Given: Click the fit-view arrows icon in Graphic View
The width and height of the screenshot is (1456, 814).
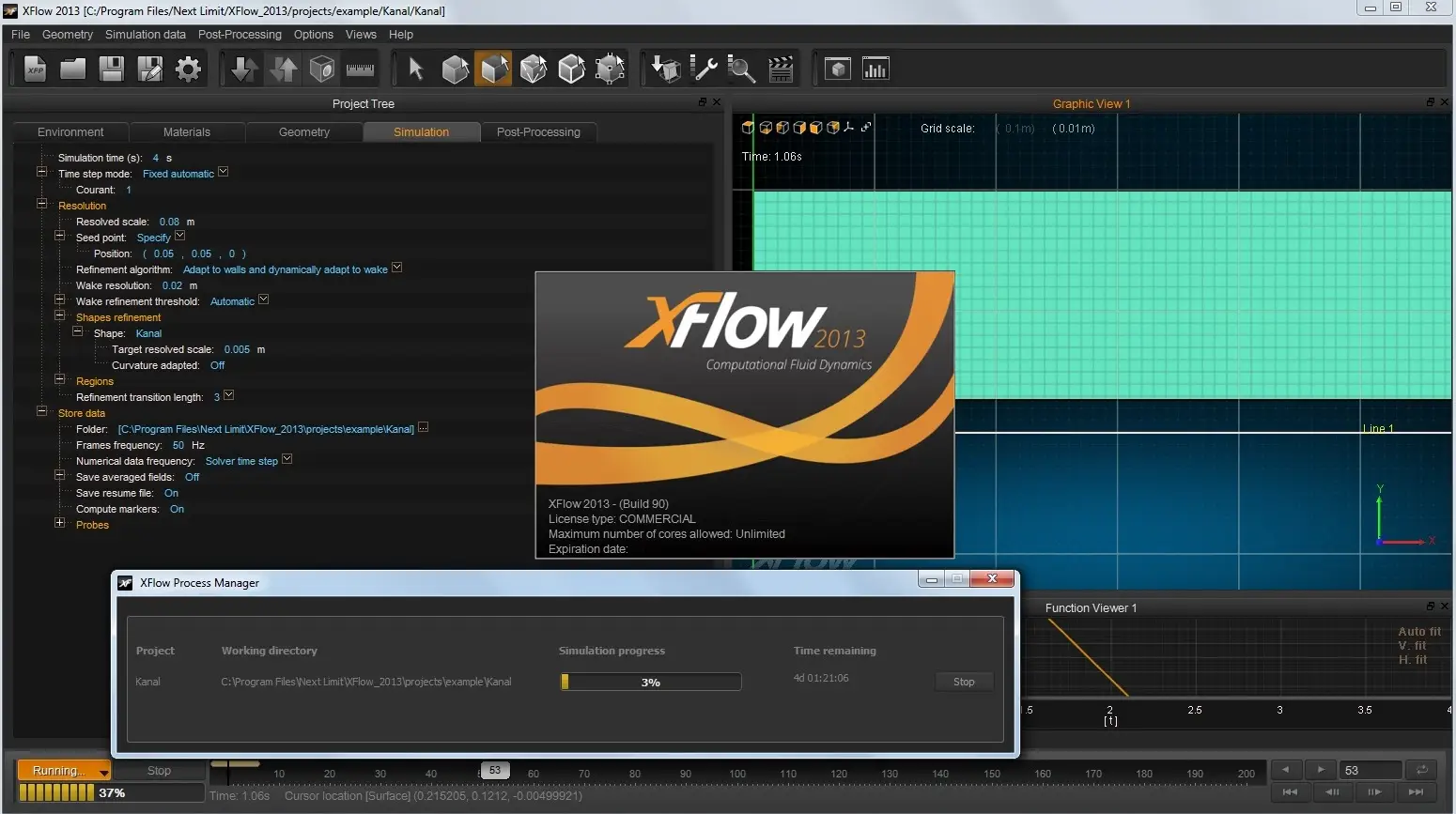Looking at the screenshot, I should pos(866,128).
